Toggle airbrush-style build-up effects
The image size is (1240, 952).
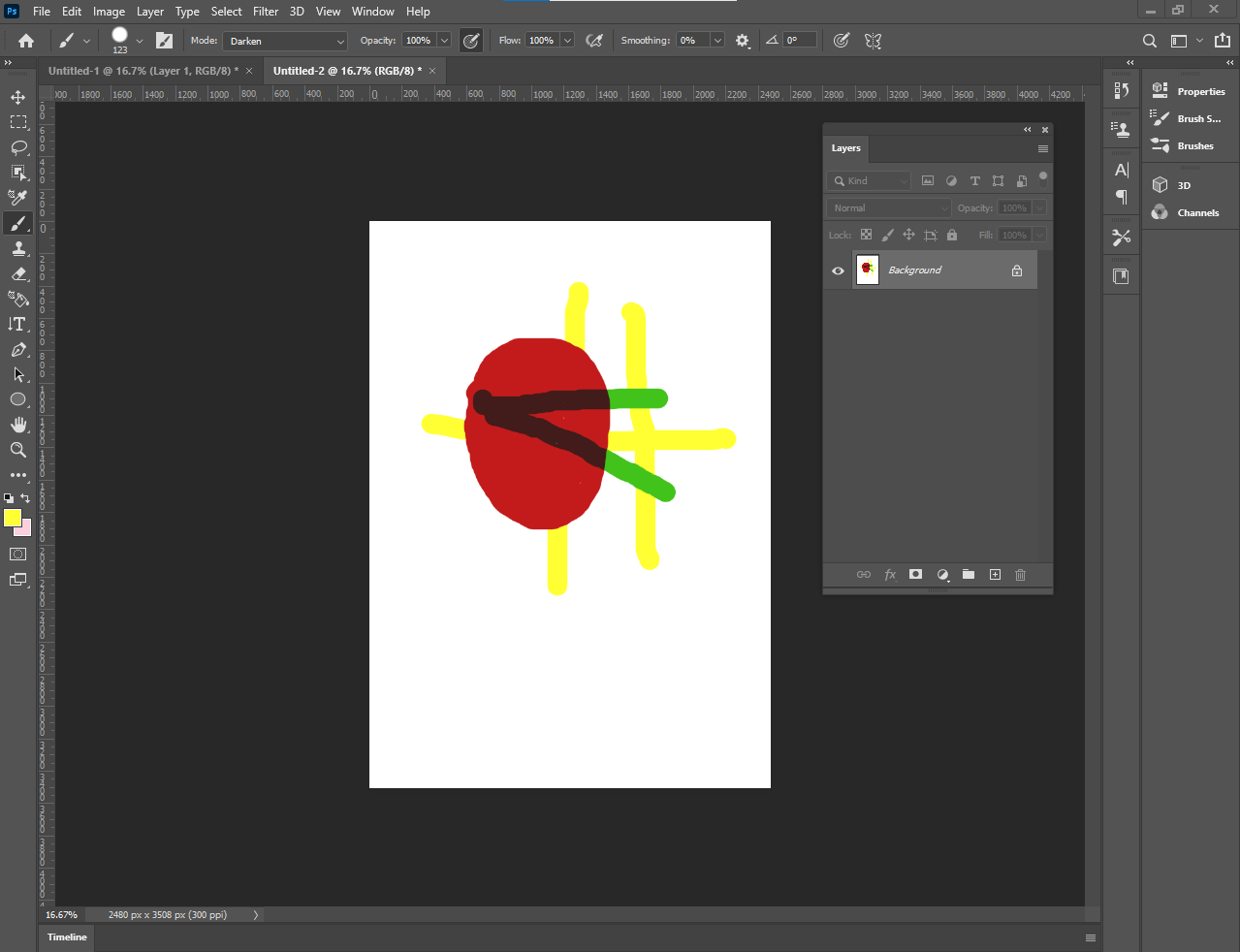[594, 41]
